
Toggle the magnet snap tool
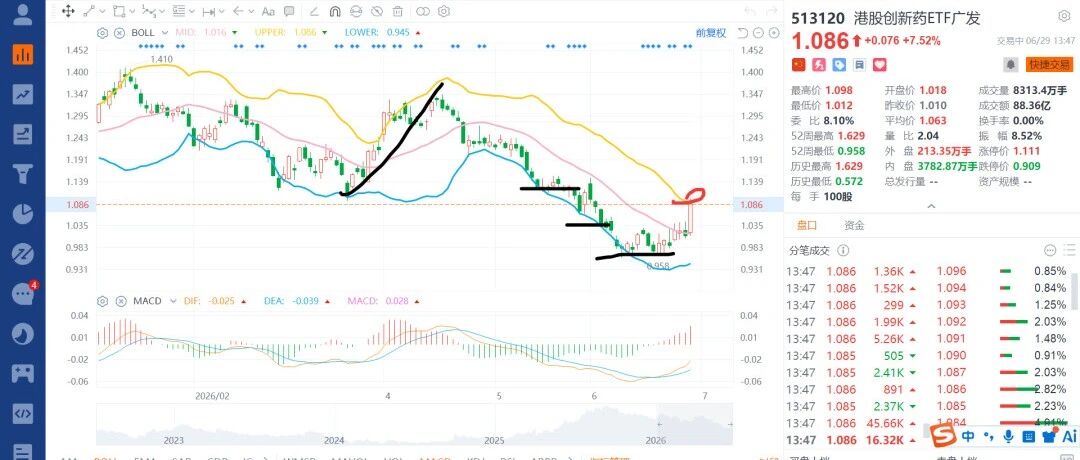coord(335,11)
